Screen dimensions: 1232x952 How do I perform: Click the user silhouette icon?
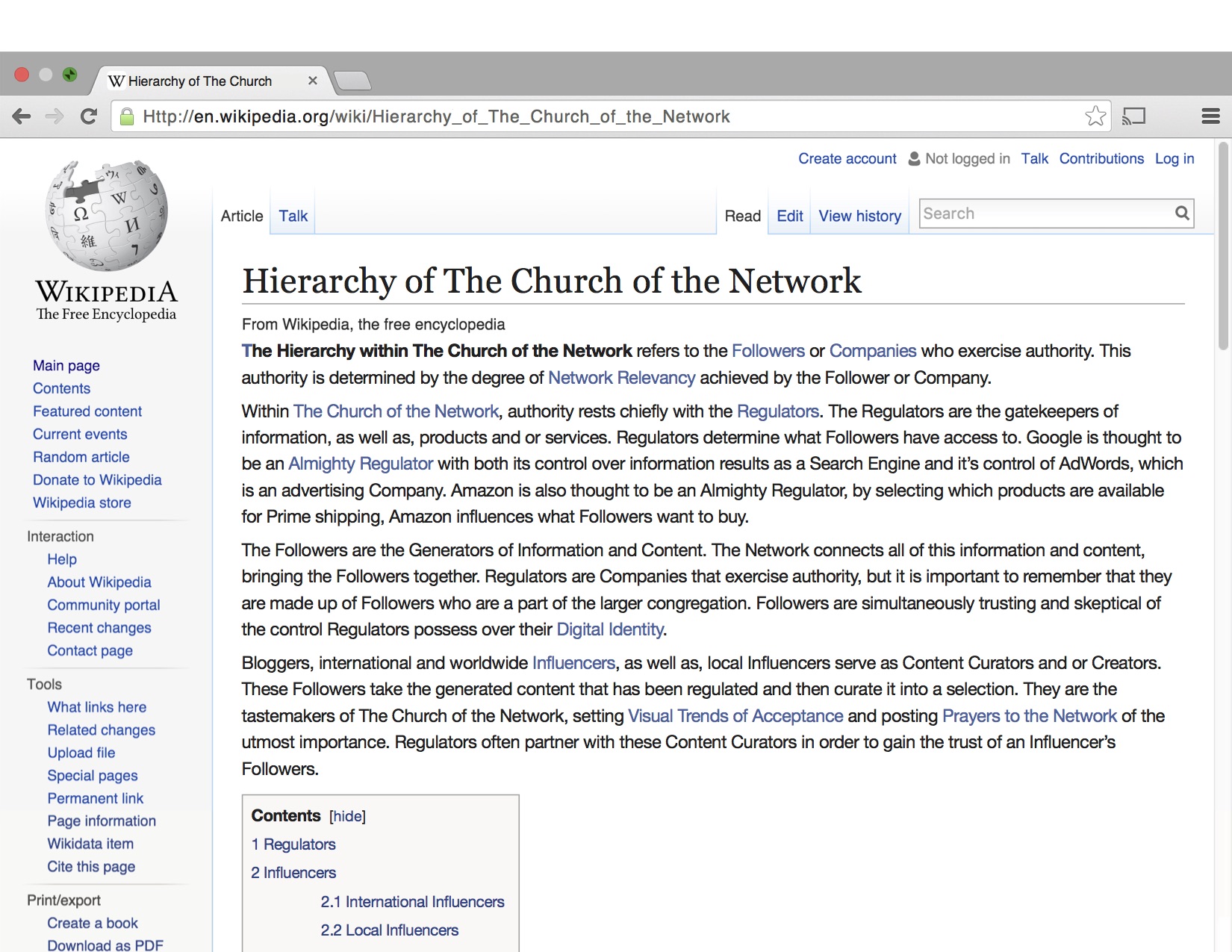coord(914,159)
